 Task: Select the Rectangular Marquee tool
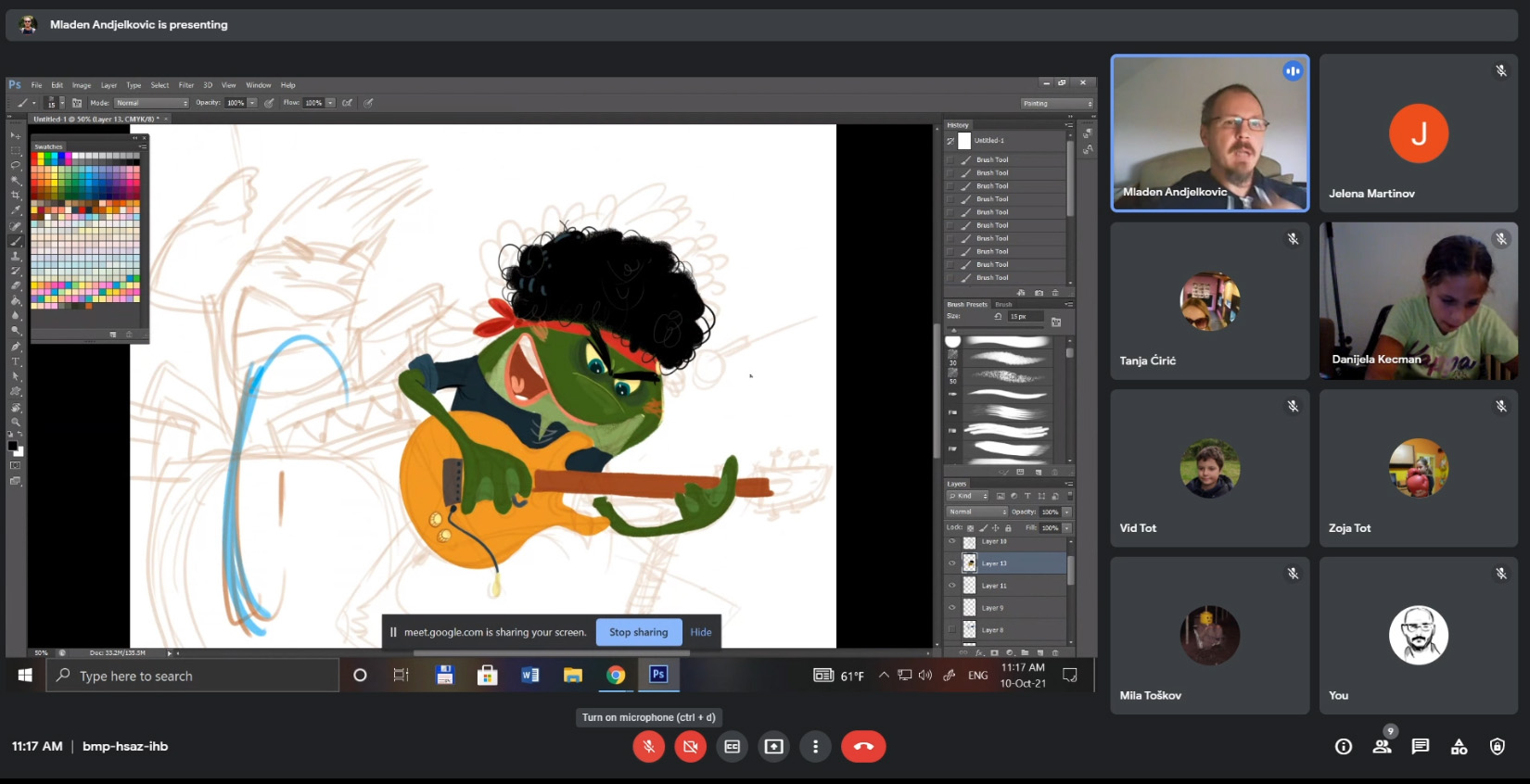15,150
